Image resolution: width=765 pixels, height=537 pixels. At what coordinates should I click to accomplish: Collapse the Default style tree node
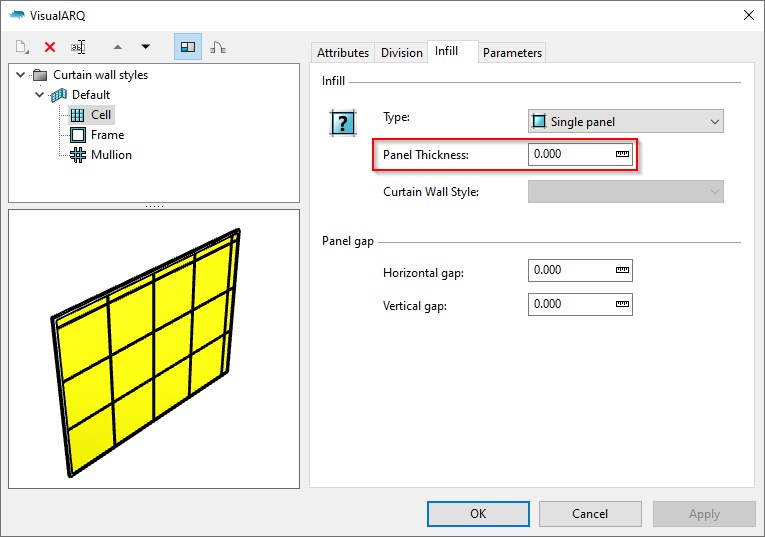(x=40, y=94)
